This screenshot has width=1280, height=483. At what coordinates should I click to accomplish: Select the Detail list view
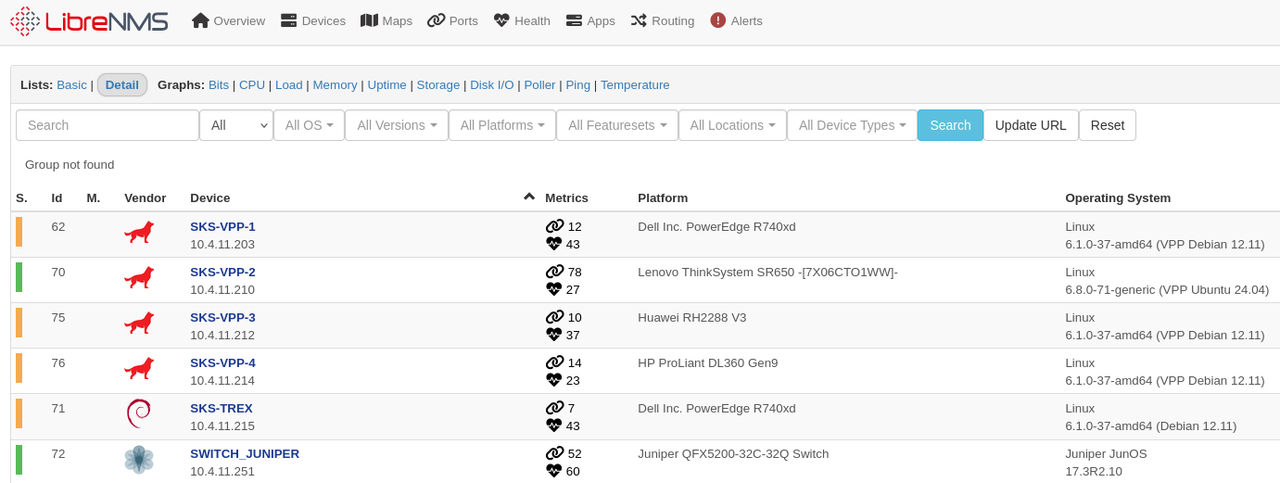[122, 85]
